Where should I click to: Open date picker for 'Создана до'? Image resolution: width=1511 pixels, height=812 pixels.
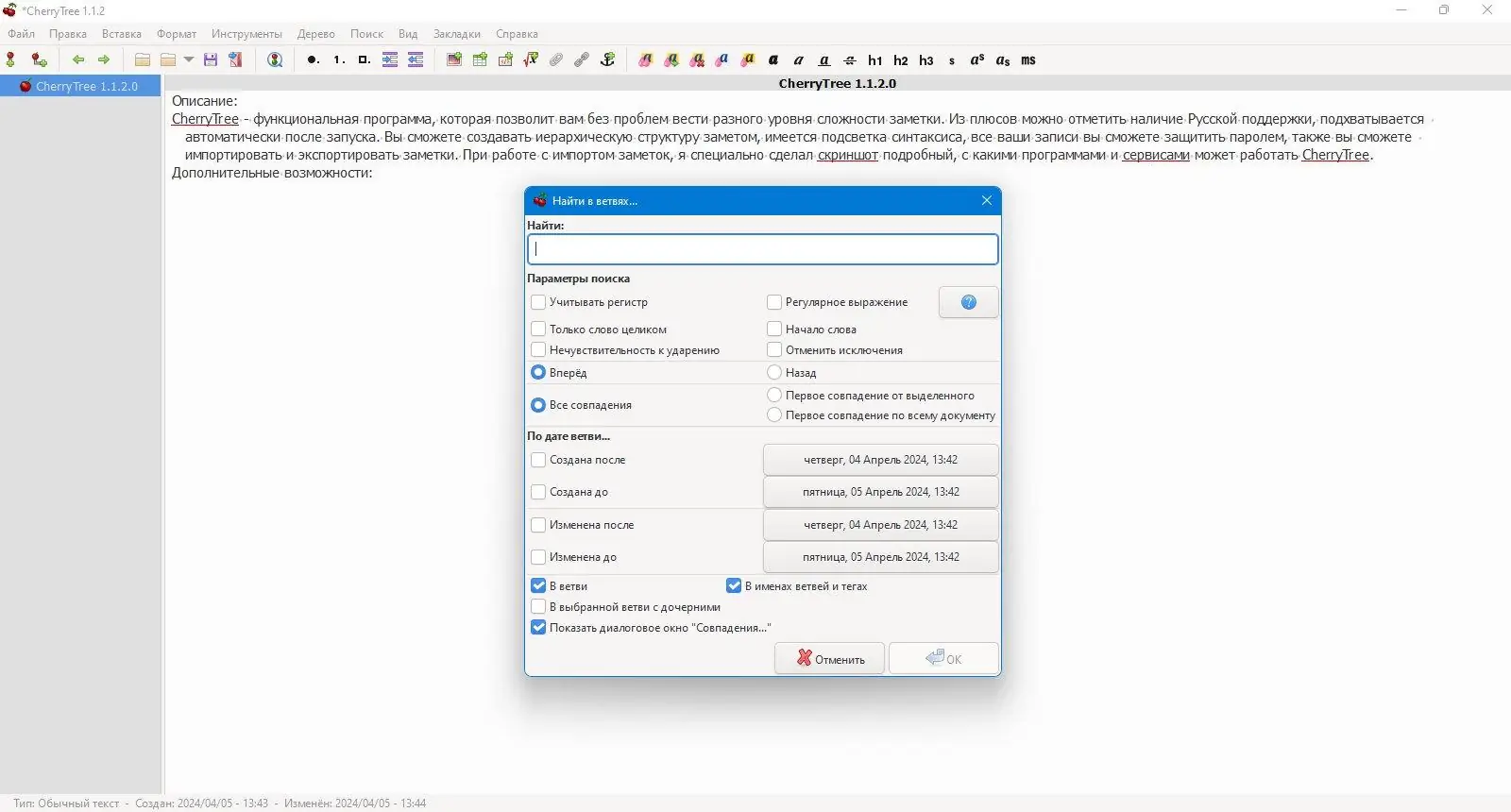880,492
